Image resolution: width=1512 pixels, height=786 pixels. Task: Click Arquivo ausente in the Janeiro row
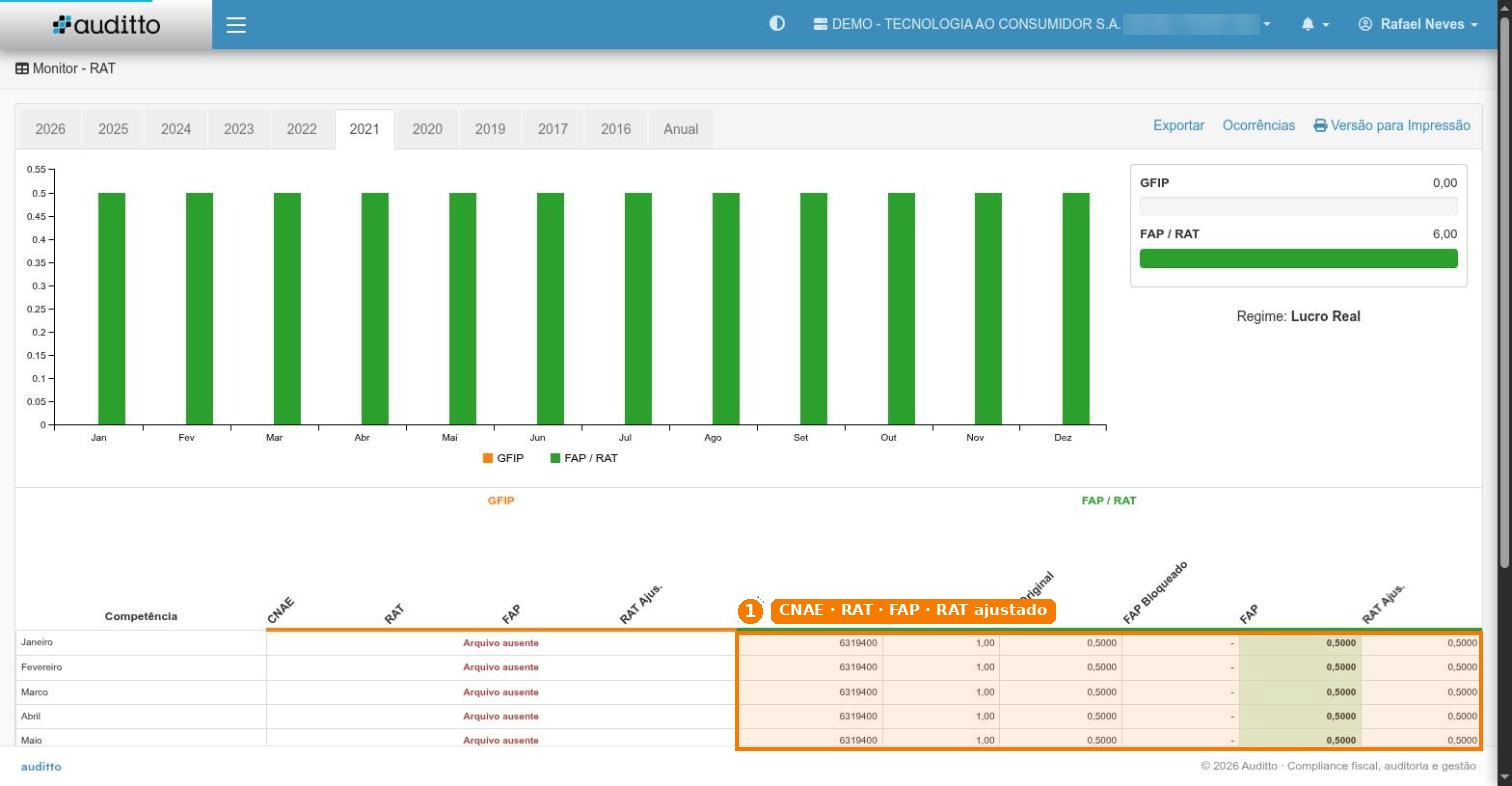[501, 643]
